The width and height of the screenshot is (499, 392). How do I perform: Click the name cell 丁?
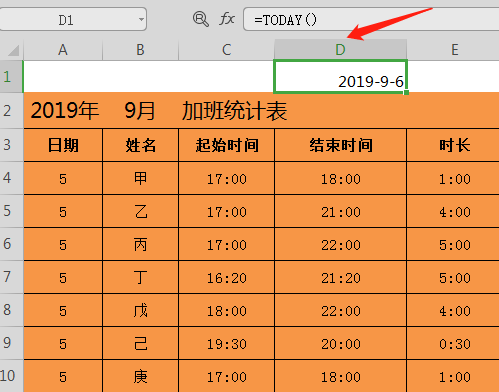point(140,277)
